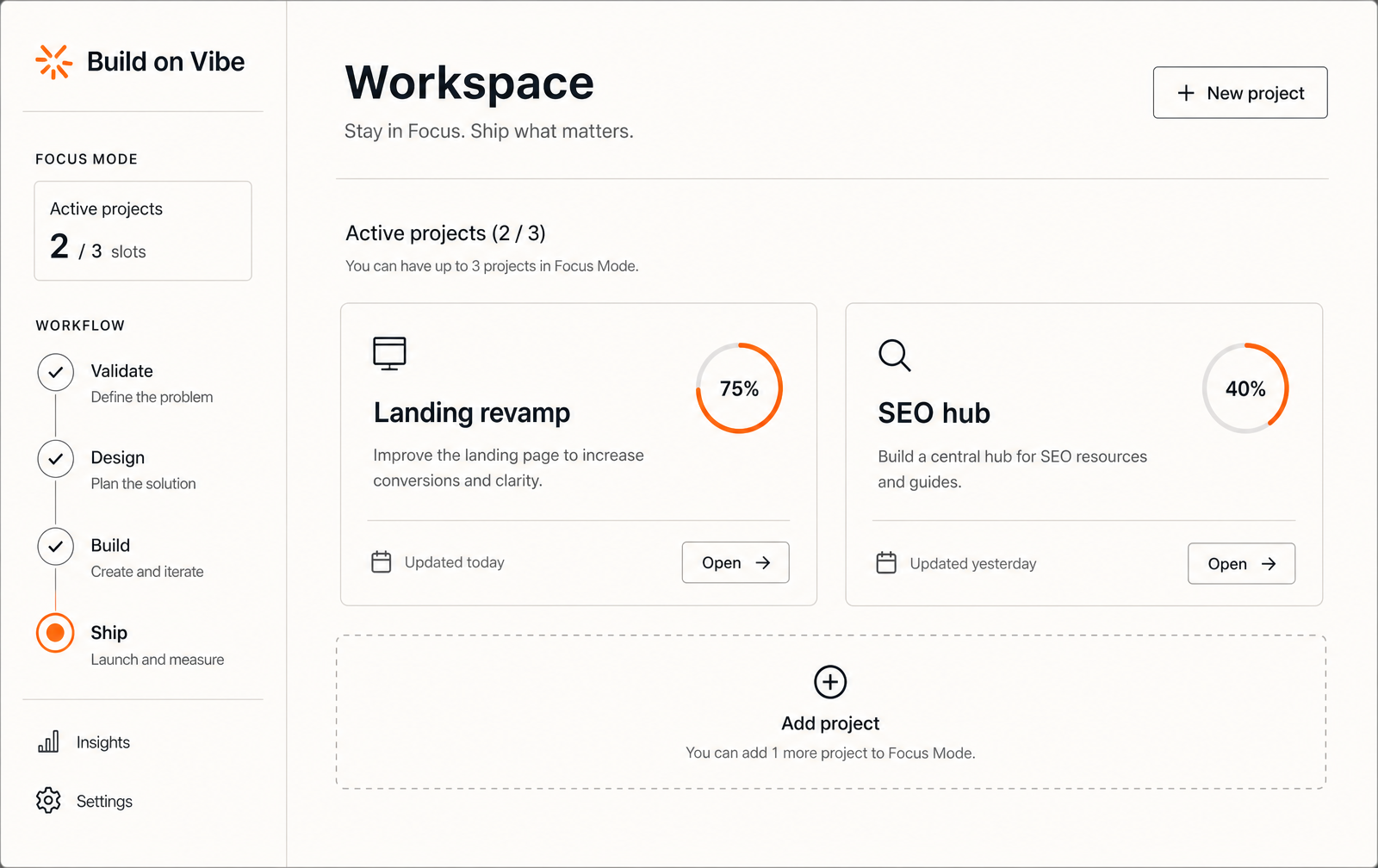Click the magnifier icon on SEO hub
Viewport: 1378px width, 868px height.
pos(894,355)
